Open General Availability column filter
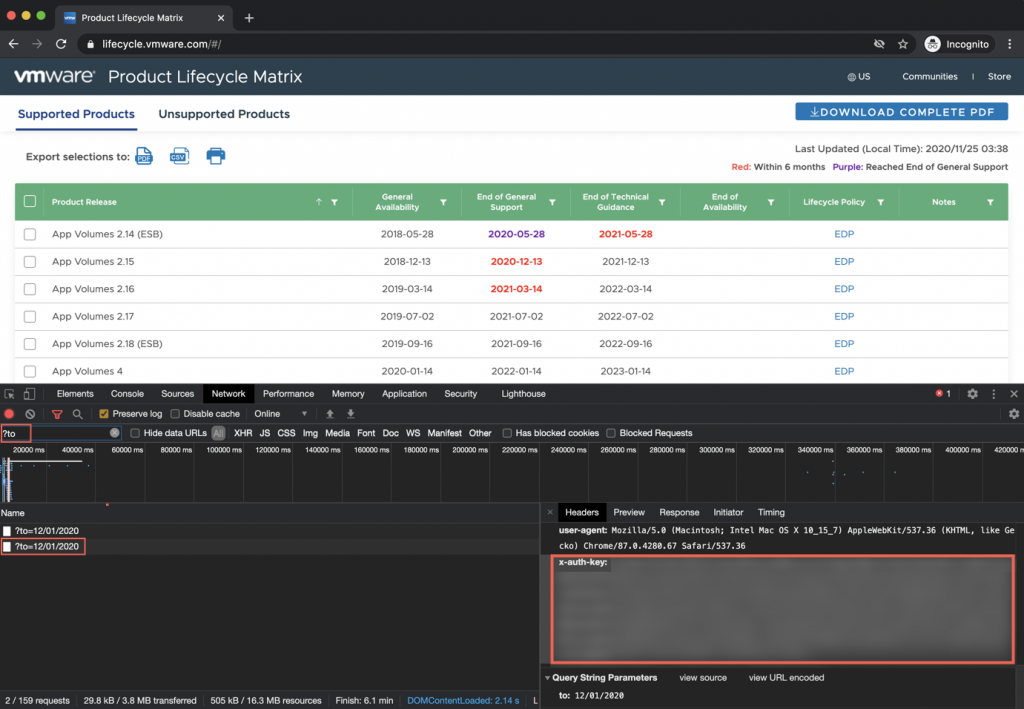Viewport: 1024px width, 709px height. [x=443, y=202]
